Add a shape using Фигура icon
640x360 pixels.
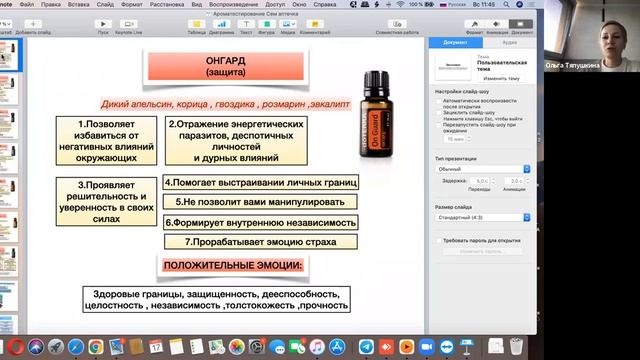(267, 24)
